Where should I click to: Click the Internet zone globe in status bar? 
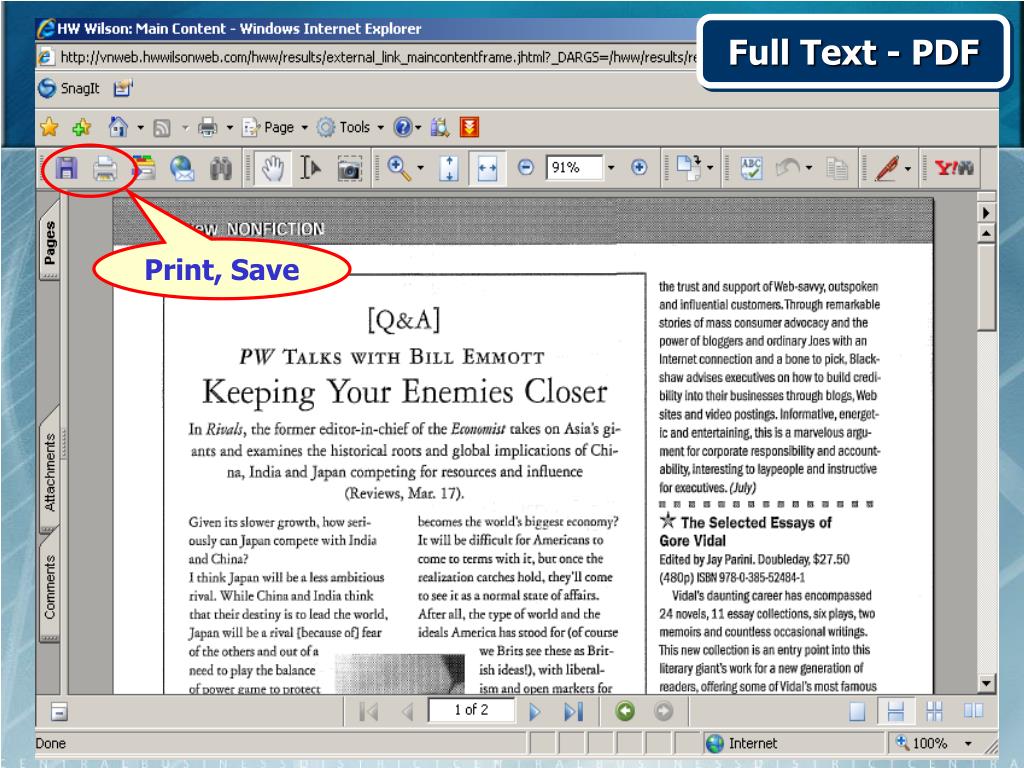pyautogui.click(x=715, y=743)
